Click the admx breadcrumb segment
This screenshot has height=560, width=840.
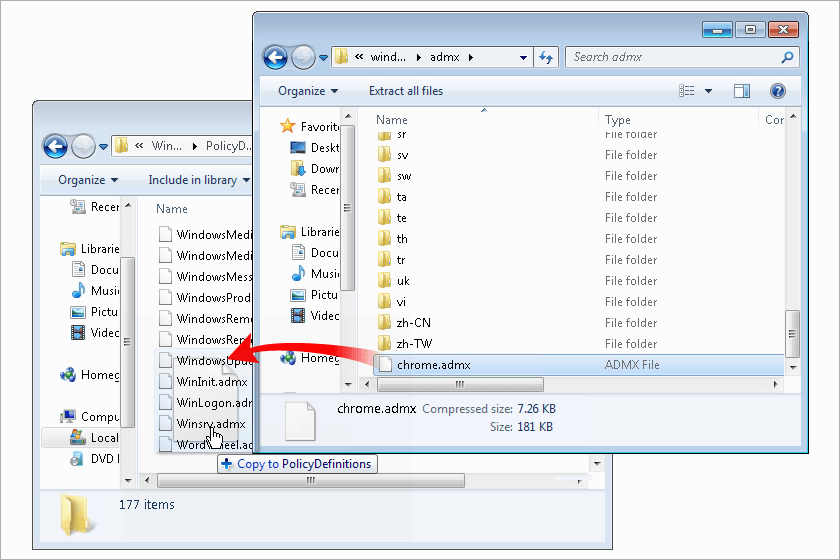coord(445,57)
